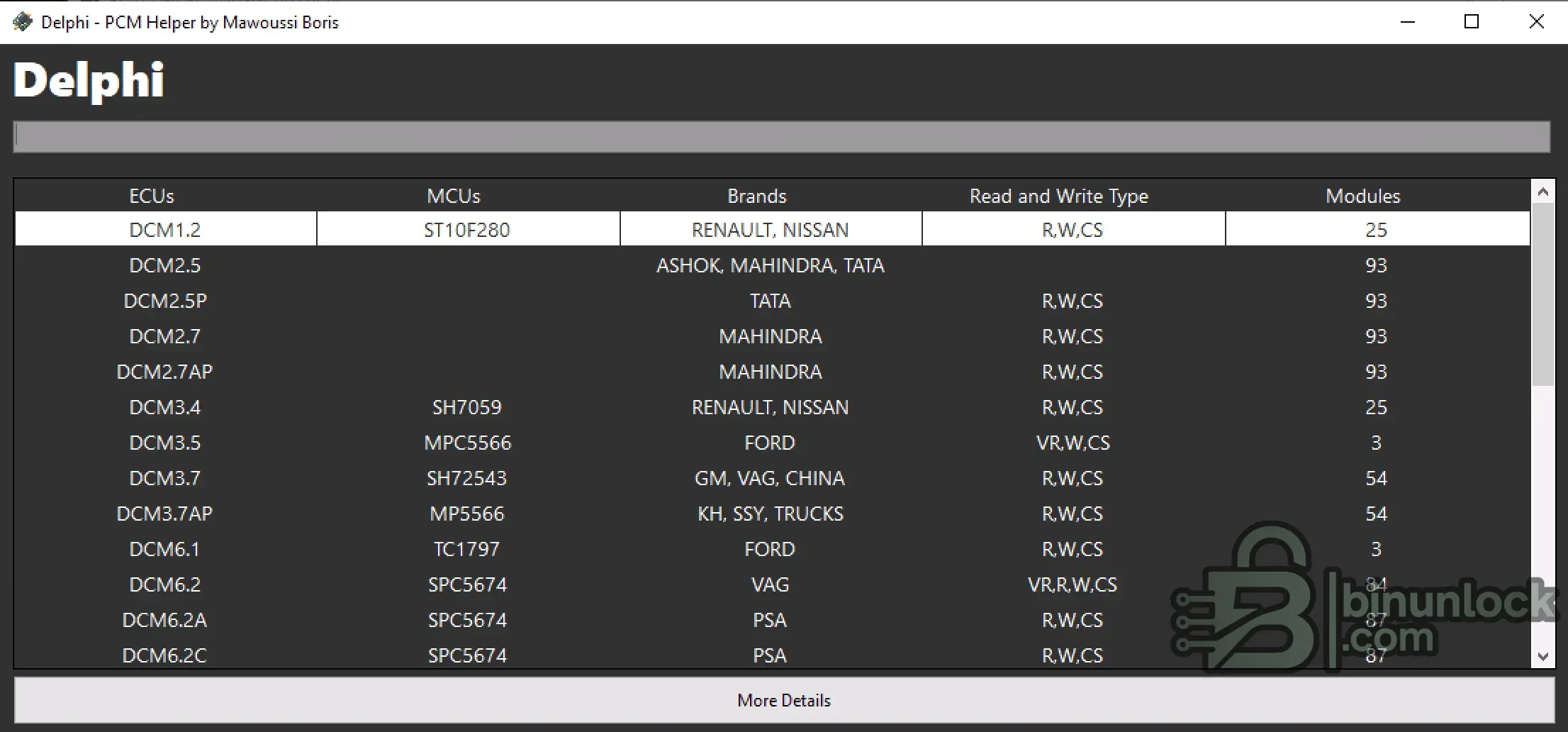Image resolution: width=1568 pixels, height=732 pixels.
Task: Click MAHINDRA in the DCM2.7 row
Action: [771, 336]
